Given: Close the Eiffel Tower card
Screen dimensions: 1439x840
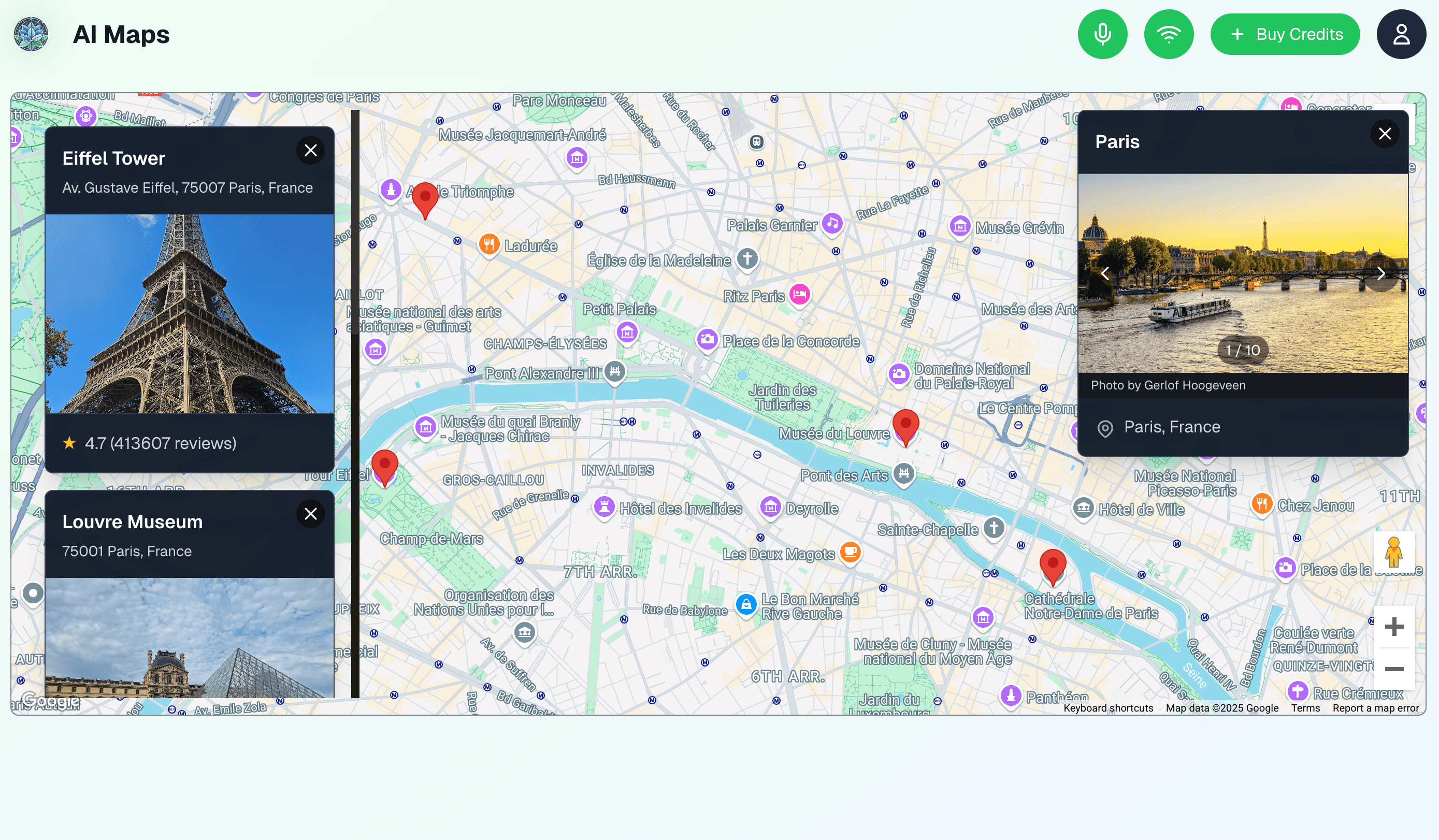Looking at the screenshot, I should point(311,150).
